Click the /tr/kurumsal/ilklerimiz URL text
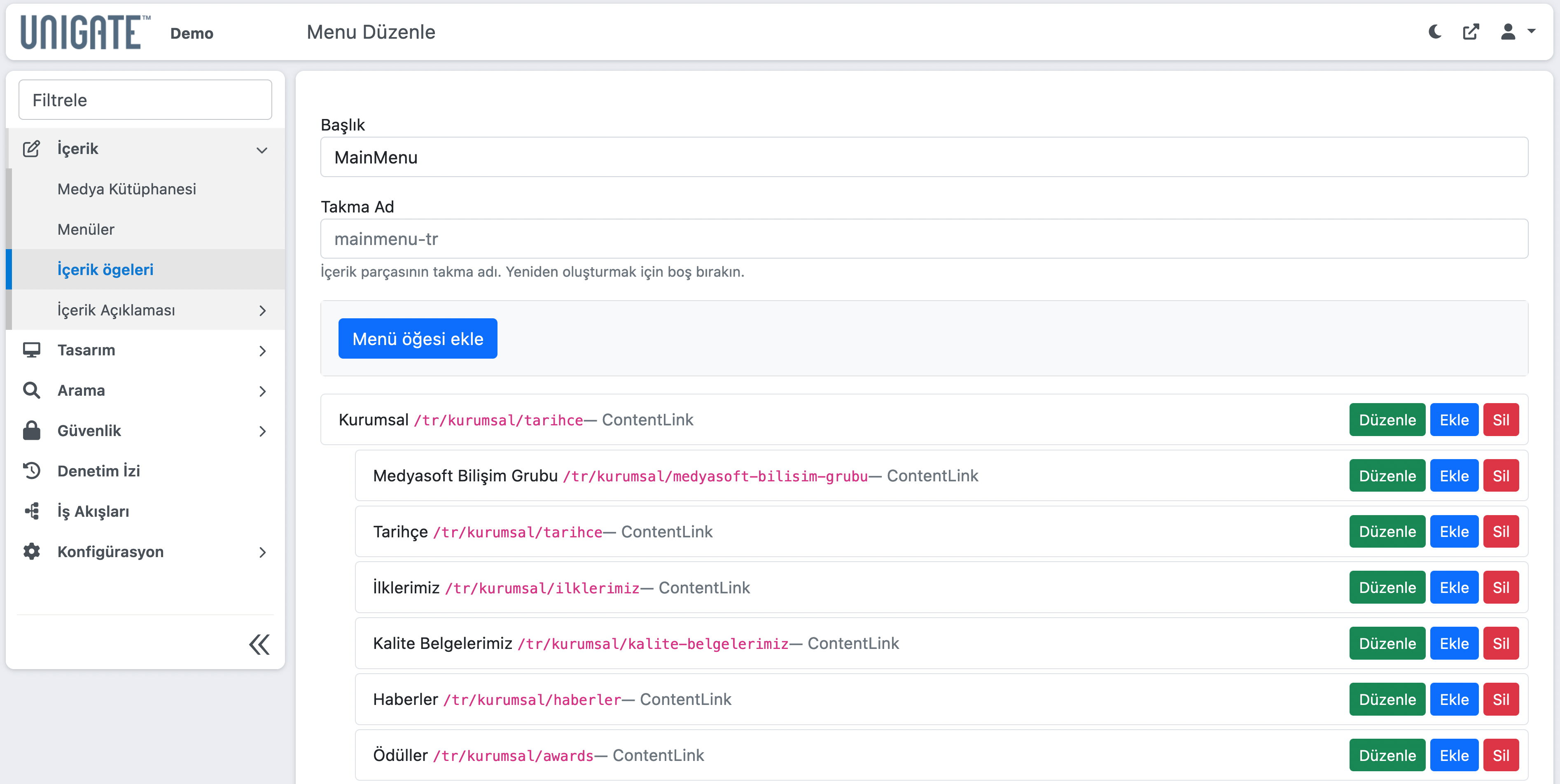Viewport: 1560px width, 784px height. coord(542,588)
